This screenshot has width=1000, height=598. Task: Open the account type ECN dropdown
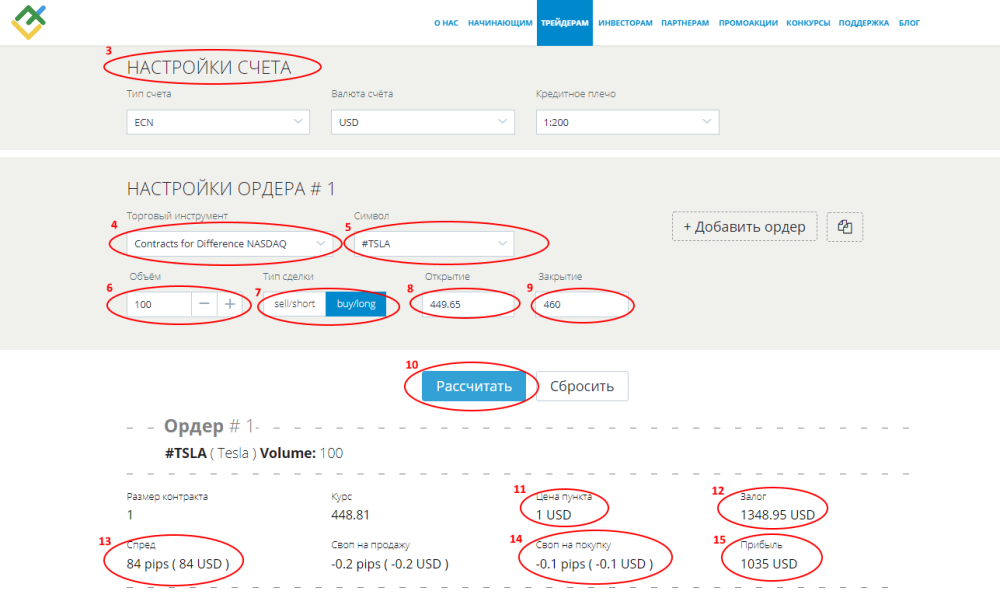218,122
